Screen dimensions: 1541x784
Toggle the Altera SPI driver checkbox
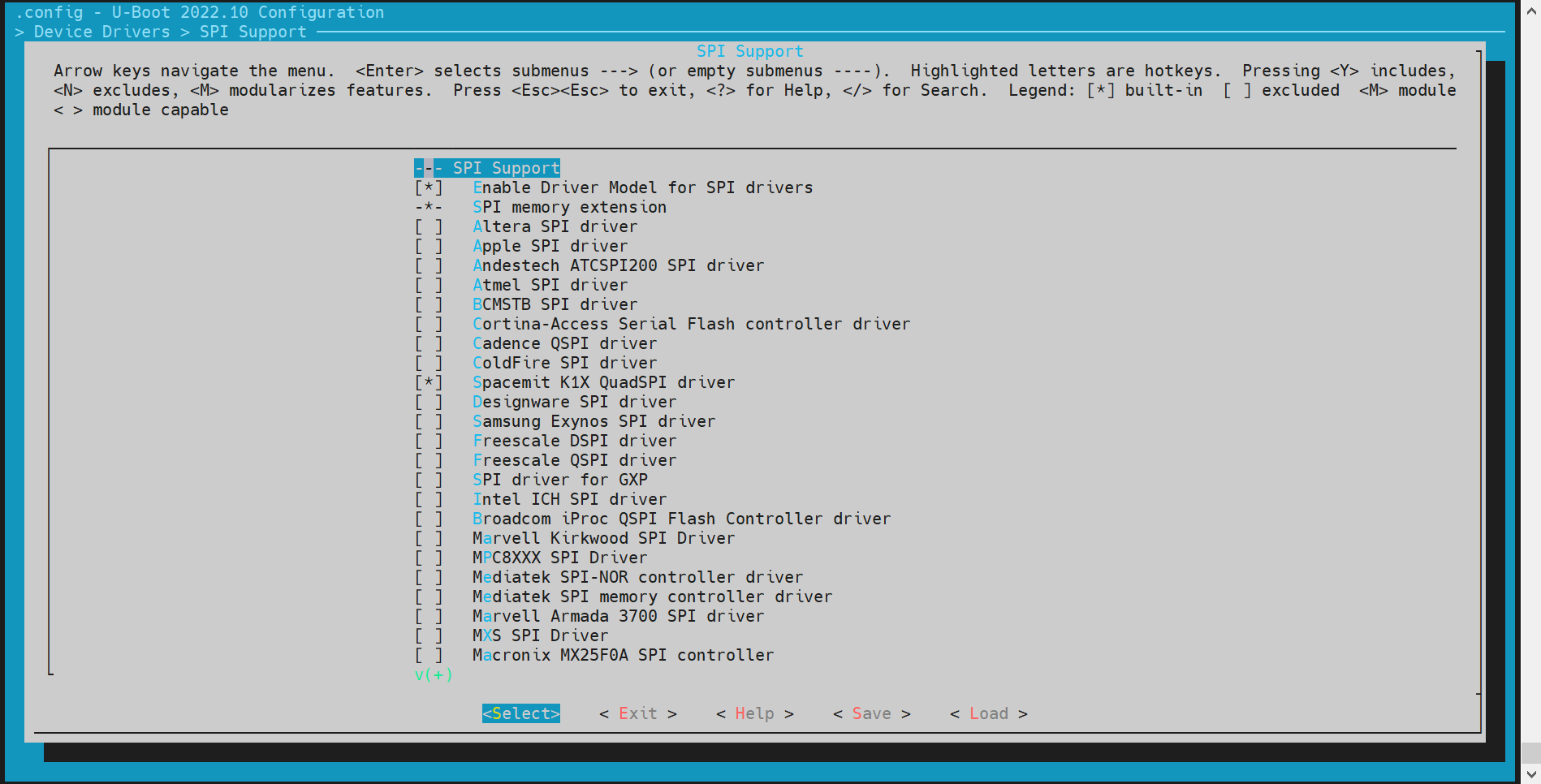pos(429,226)
